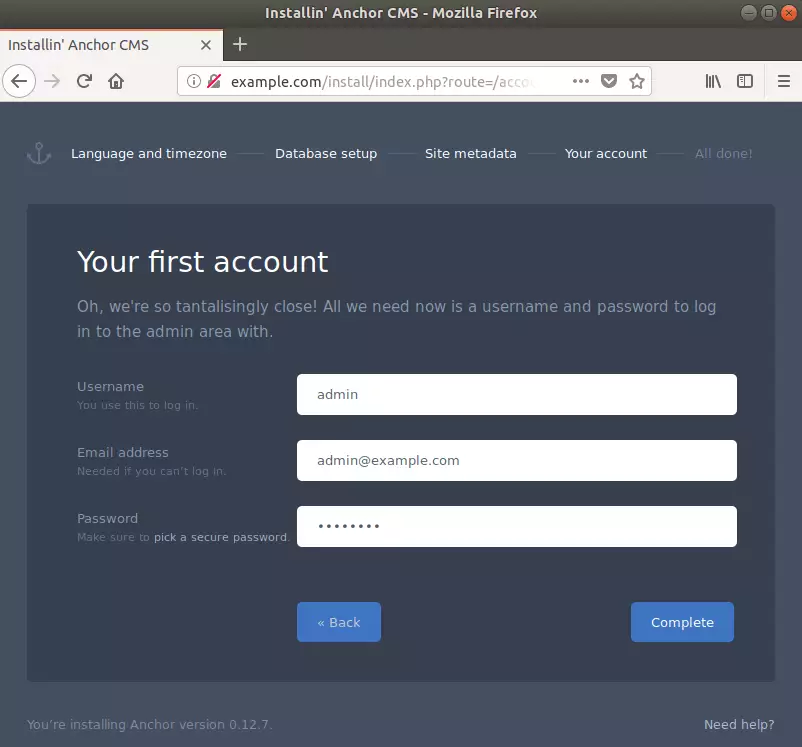
Task: Click "Needed if you can't log in." hint
Action: (x=151, y=471)
